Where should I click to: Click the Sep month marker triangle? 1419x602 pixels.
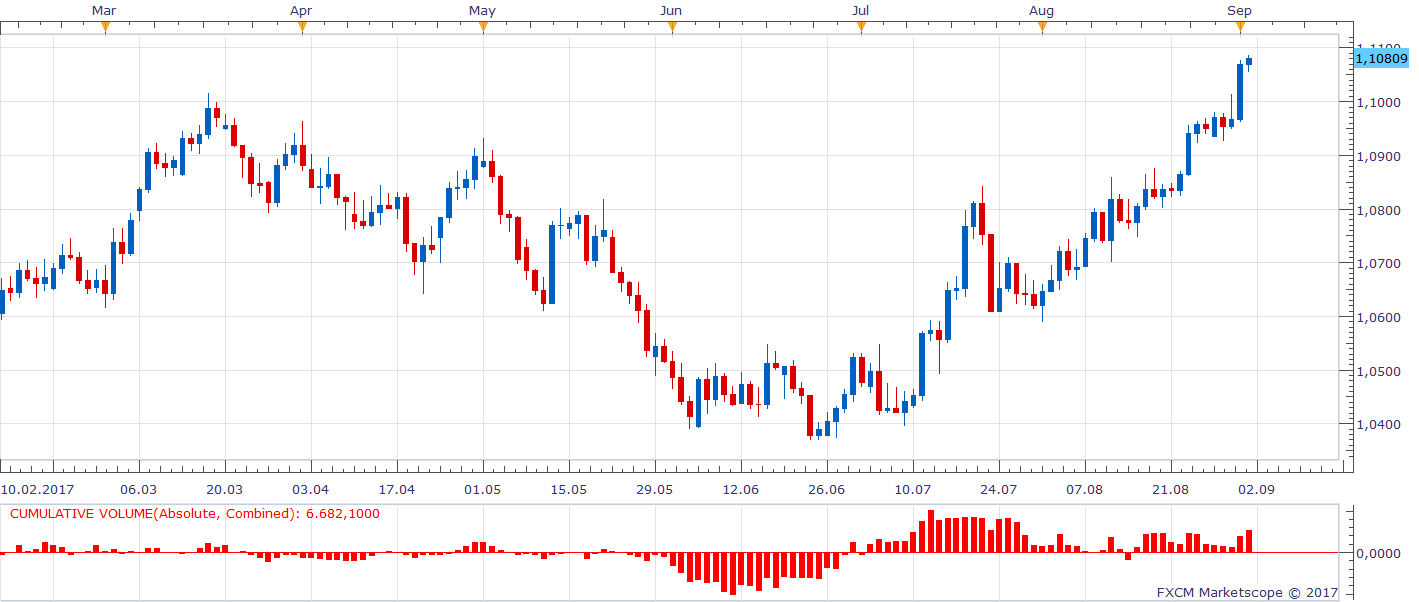point(1240,27)
